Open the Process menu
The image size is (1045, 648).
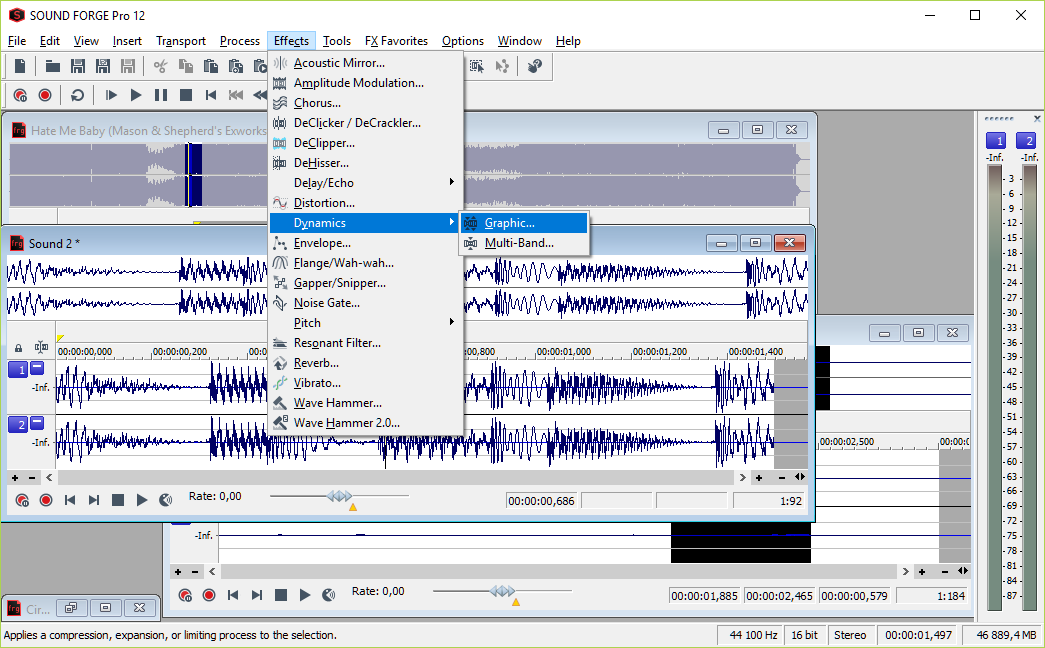point(239,41)
